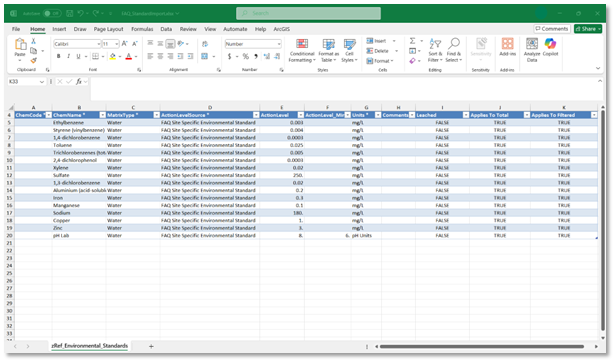616x364 pixels.
Task: Expand the font name Calibri dropdown
Action: 98,44
